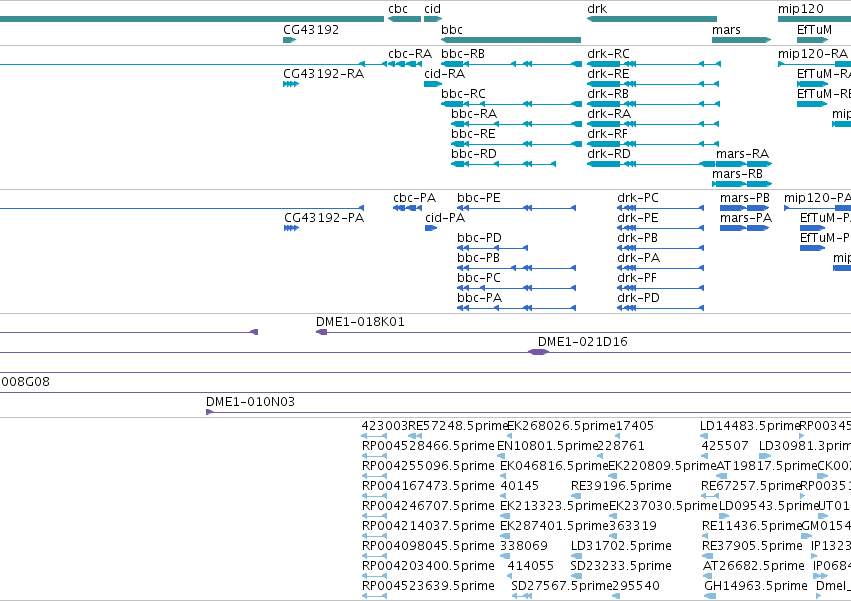Click the bbc gene bar
The image size is (851, 601).
(511, 40)
